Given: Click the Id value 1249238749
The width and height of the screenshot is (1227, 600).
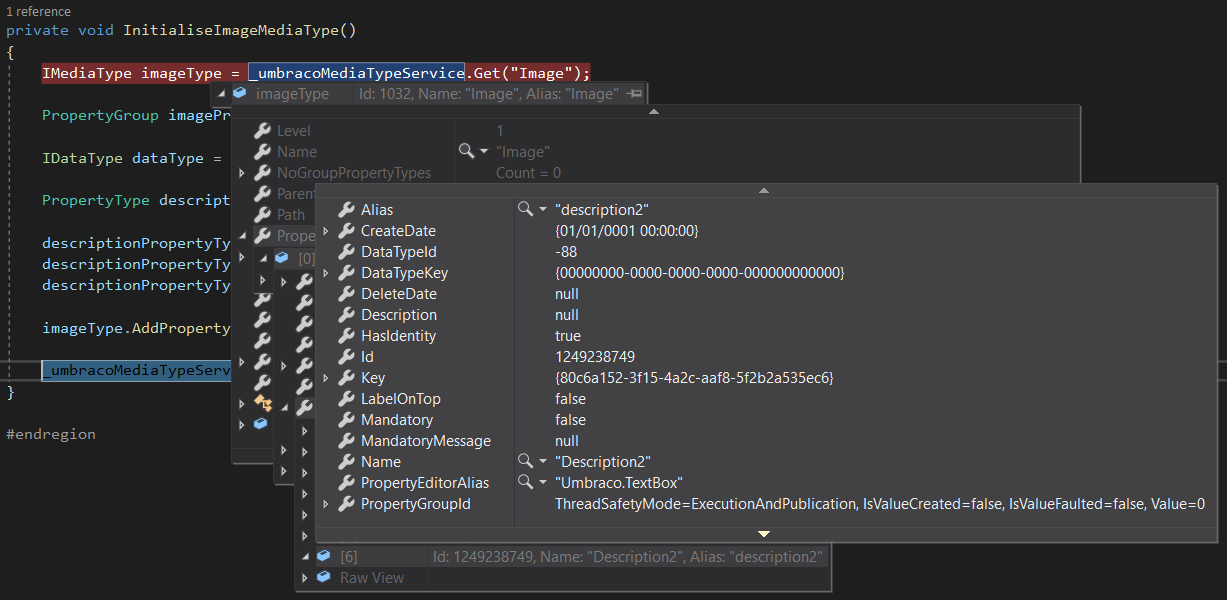Looking at the screenshot, I should click(595, 357).
